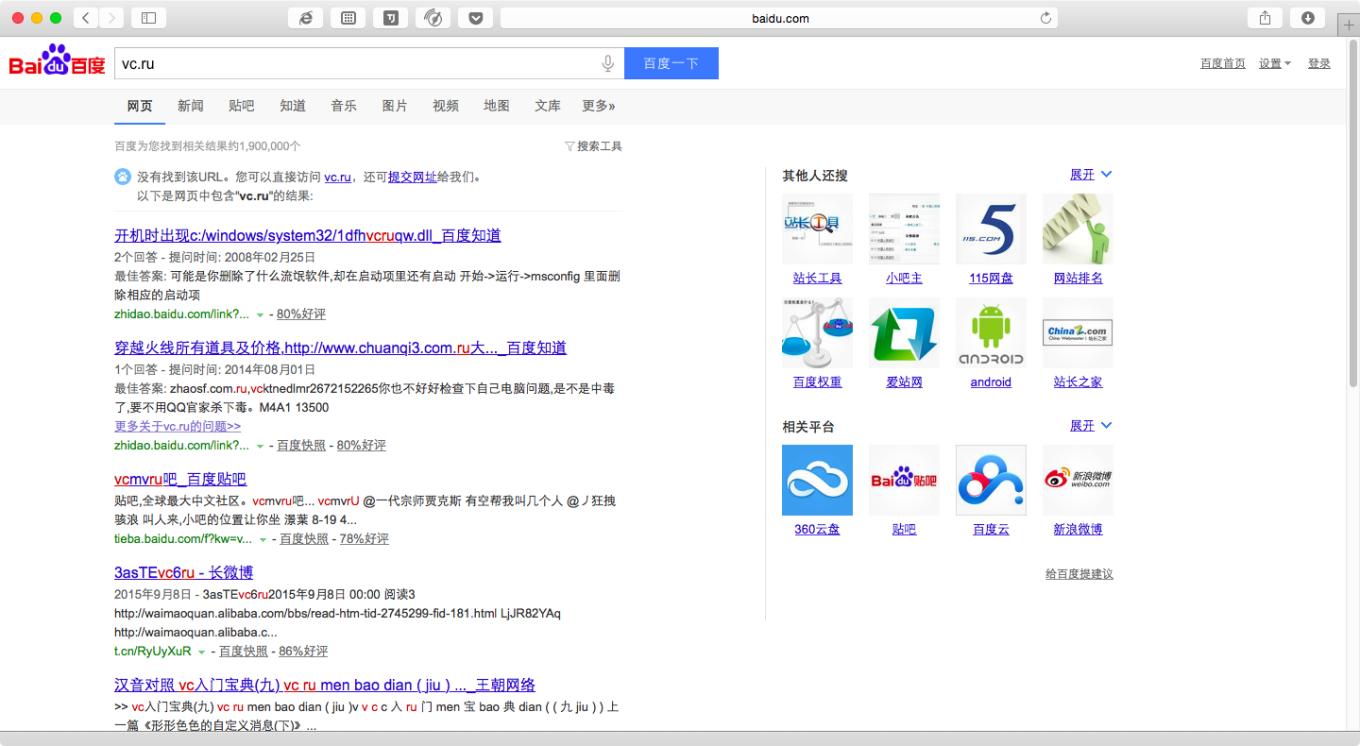Image resolution: width=1360 pixels, height=746 pixels.
Task: Click the 115网盘 logo image
Action: [991, 229]
